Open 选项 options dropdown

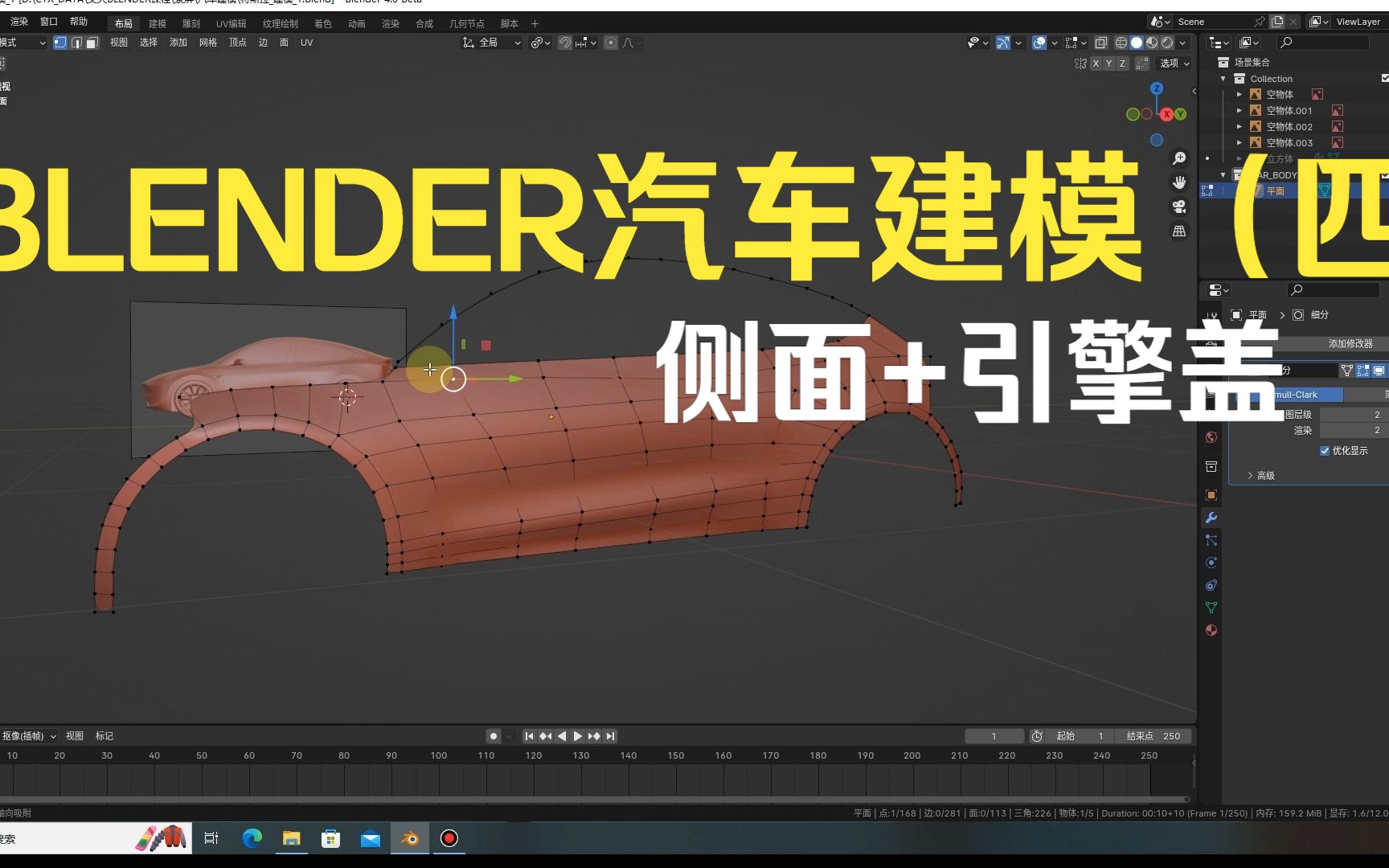1174,63
